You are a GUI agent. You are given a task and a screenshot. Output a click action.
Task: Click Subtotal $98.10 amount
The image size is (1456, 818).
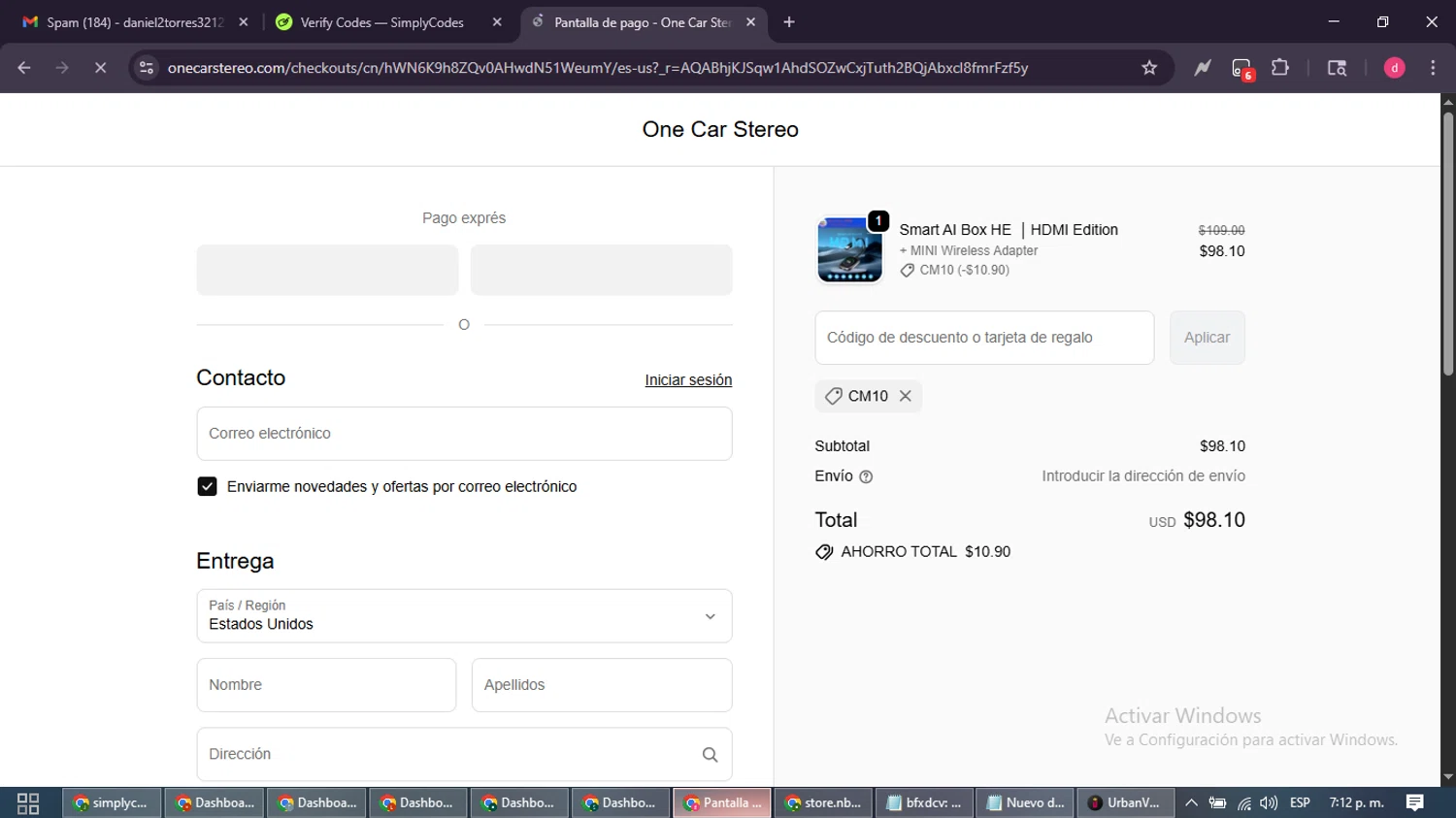[x=1222, y=446]
